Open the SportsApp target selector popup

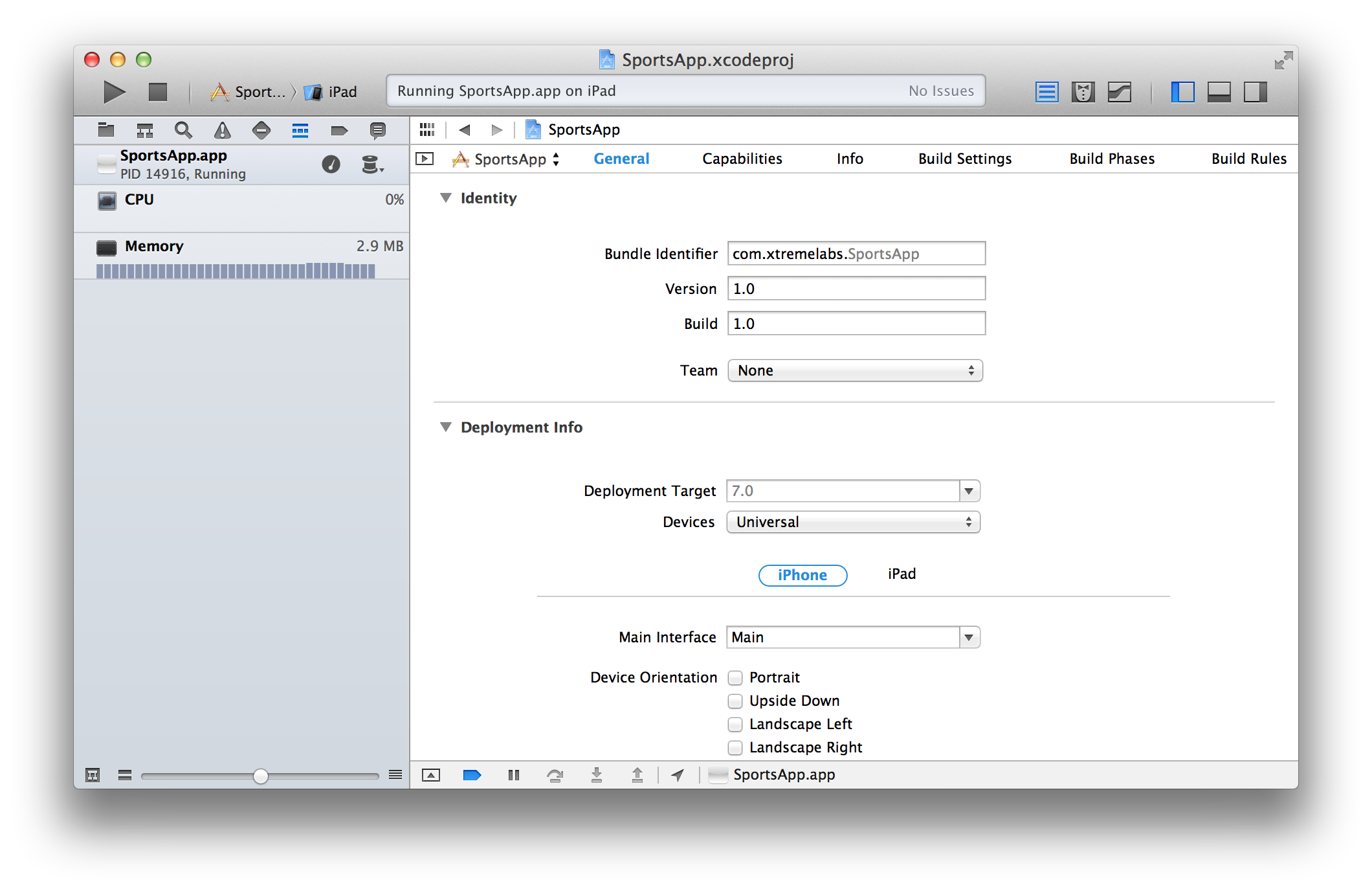506,159
